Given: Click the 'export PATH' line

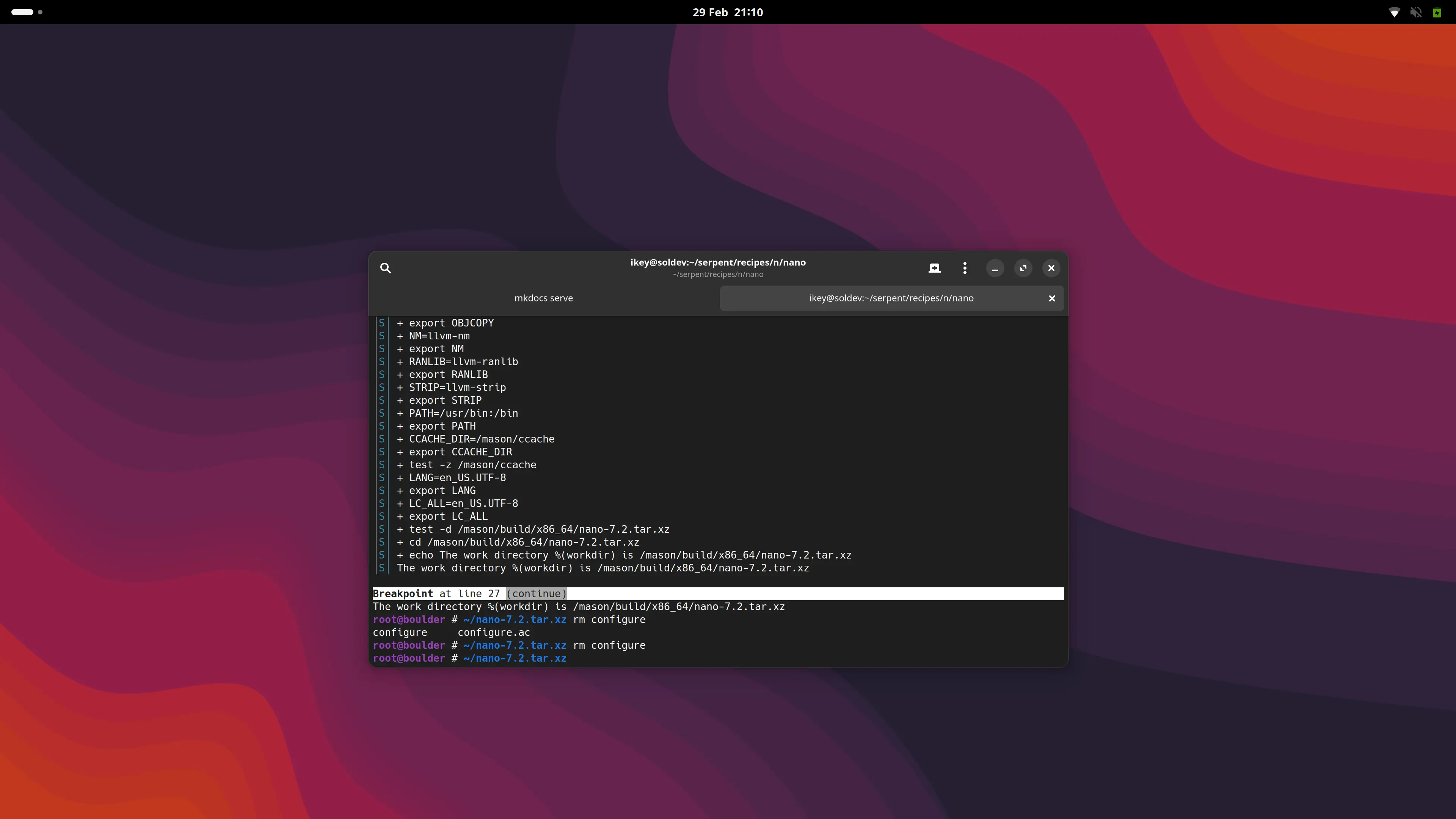Looking at the screenshot, I should coord(436,426).
